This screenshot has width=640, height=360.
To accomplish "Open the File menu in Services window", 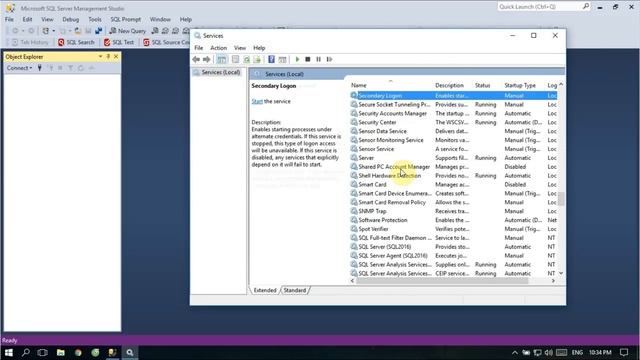I will (x=199, y=48).
